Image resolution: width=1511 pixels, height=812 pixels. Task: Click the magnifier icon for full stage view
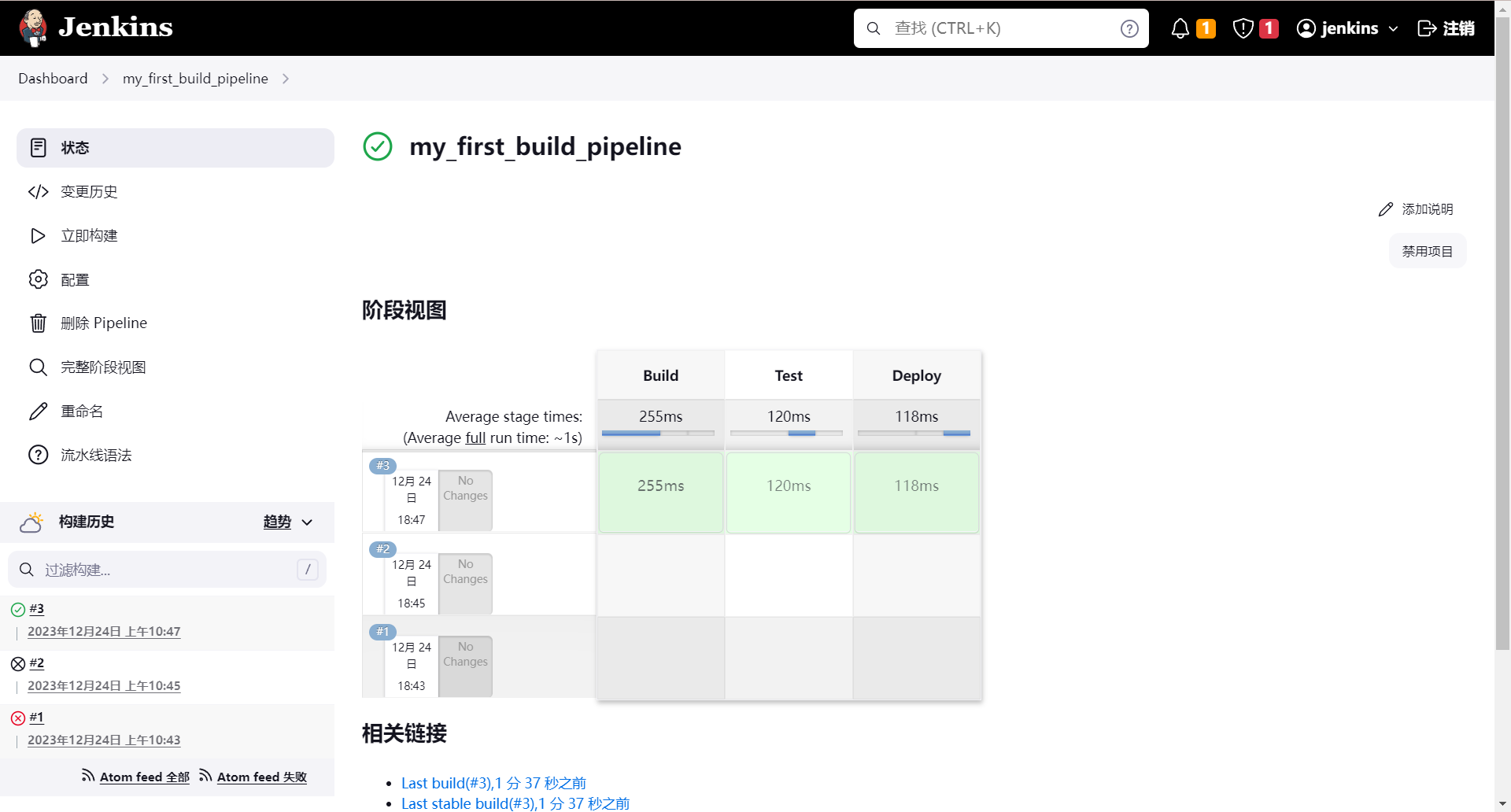[38, 367]
